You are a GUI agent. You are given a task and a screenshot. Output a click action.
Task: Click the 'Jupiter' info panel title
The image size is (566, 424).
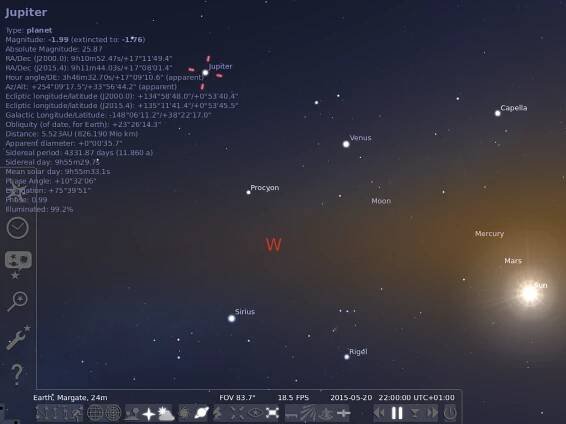pyautogui.click(x=26, y=12)
